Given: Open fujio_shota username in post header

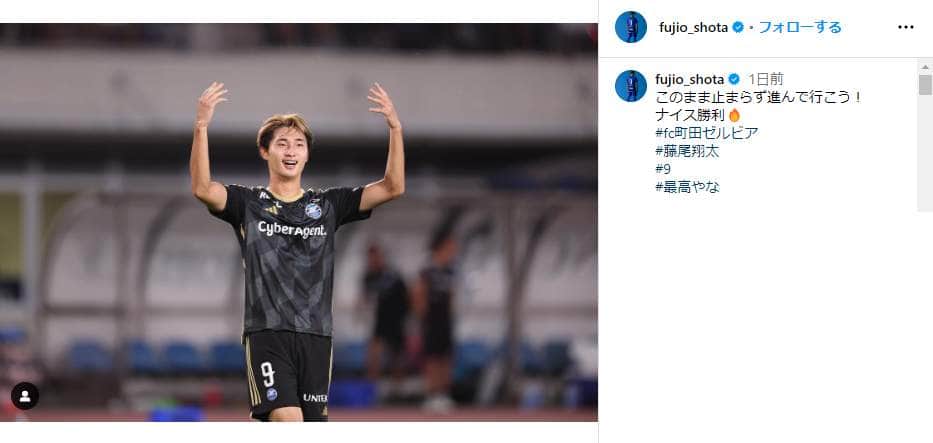Looking at the screenshot, I should click(x=694, y=27).
